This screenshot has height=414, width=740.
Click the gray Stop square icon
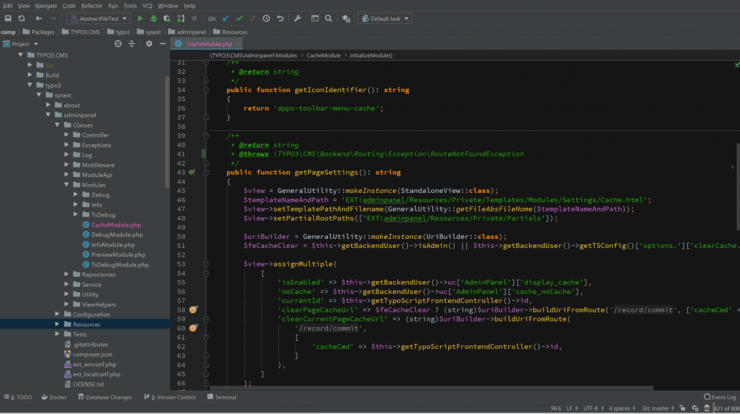pos(194,18)
